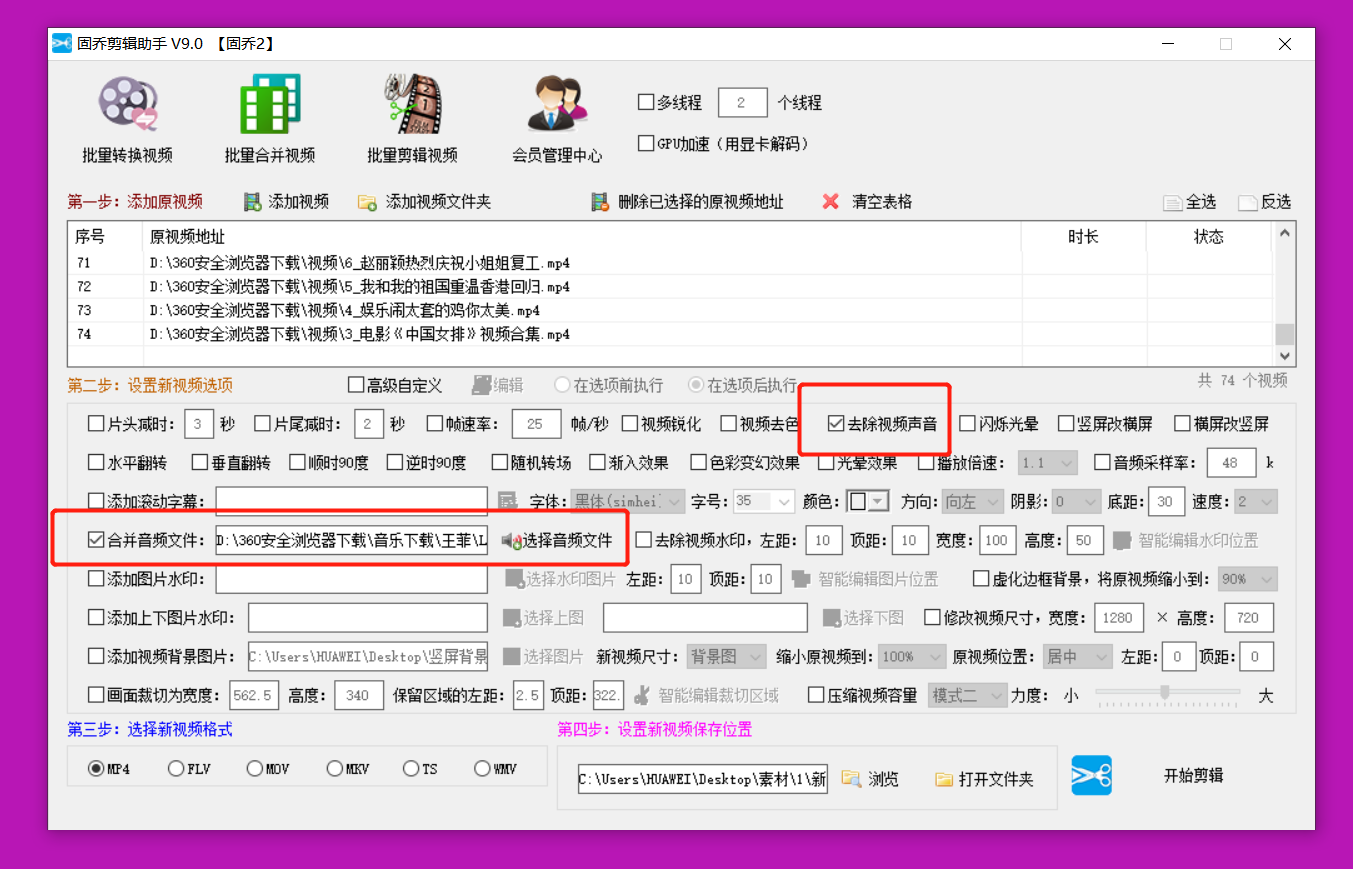1353x869 pixels.
Task: Enable the 多线程 checkbox
Action: pos(646,102)
